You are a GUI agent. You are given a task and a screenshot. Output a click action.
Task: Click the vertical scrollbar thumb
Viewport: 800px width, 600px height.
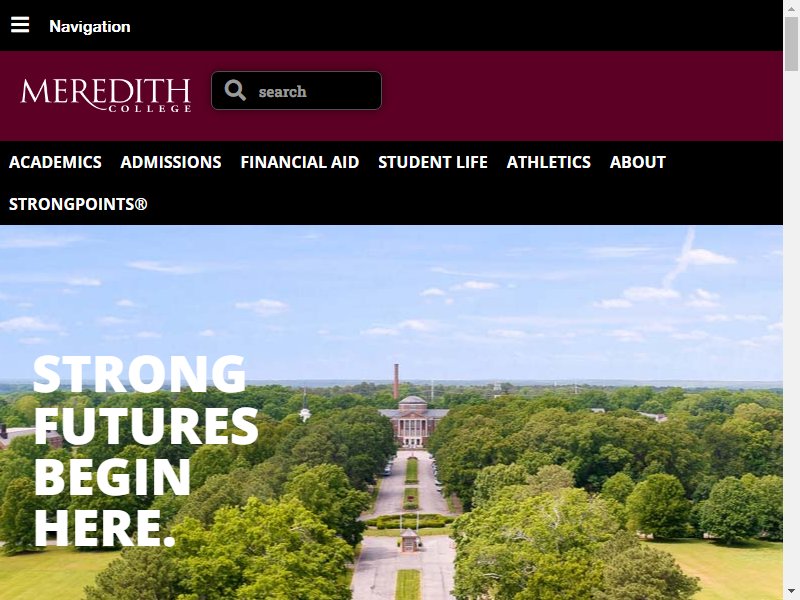[791, 44]
